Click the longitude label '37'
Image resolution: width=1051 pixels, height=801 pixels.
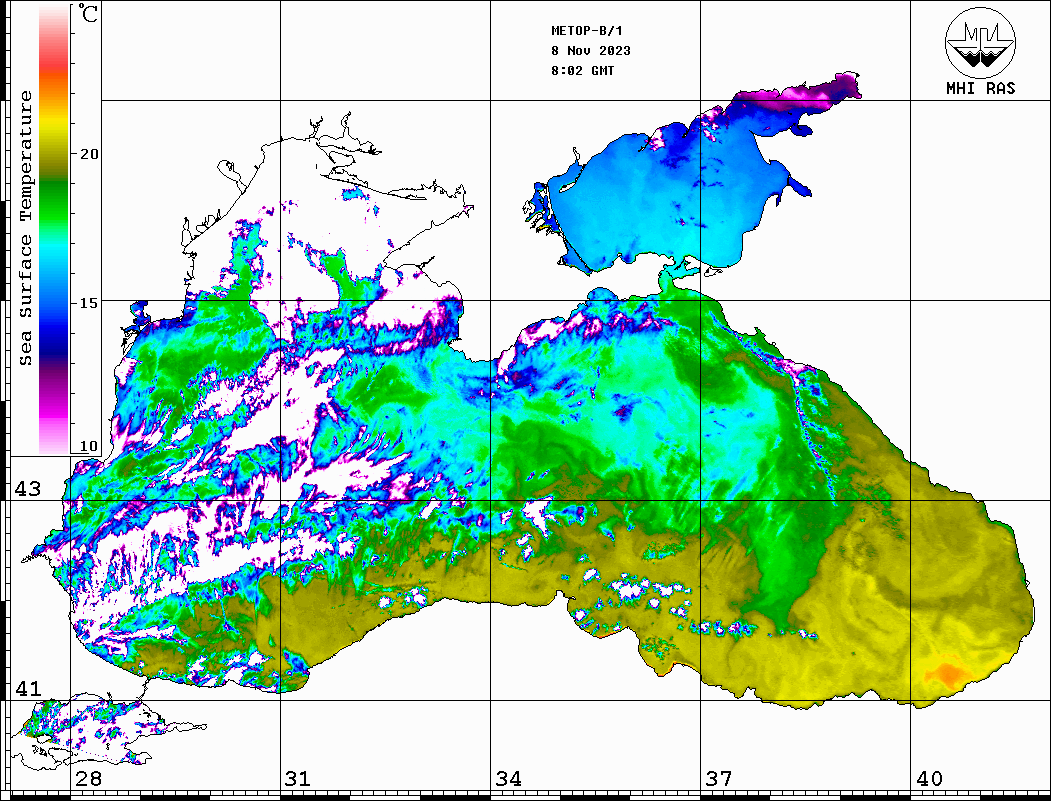point(719,778)
